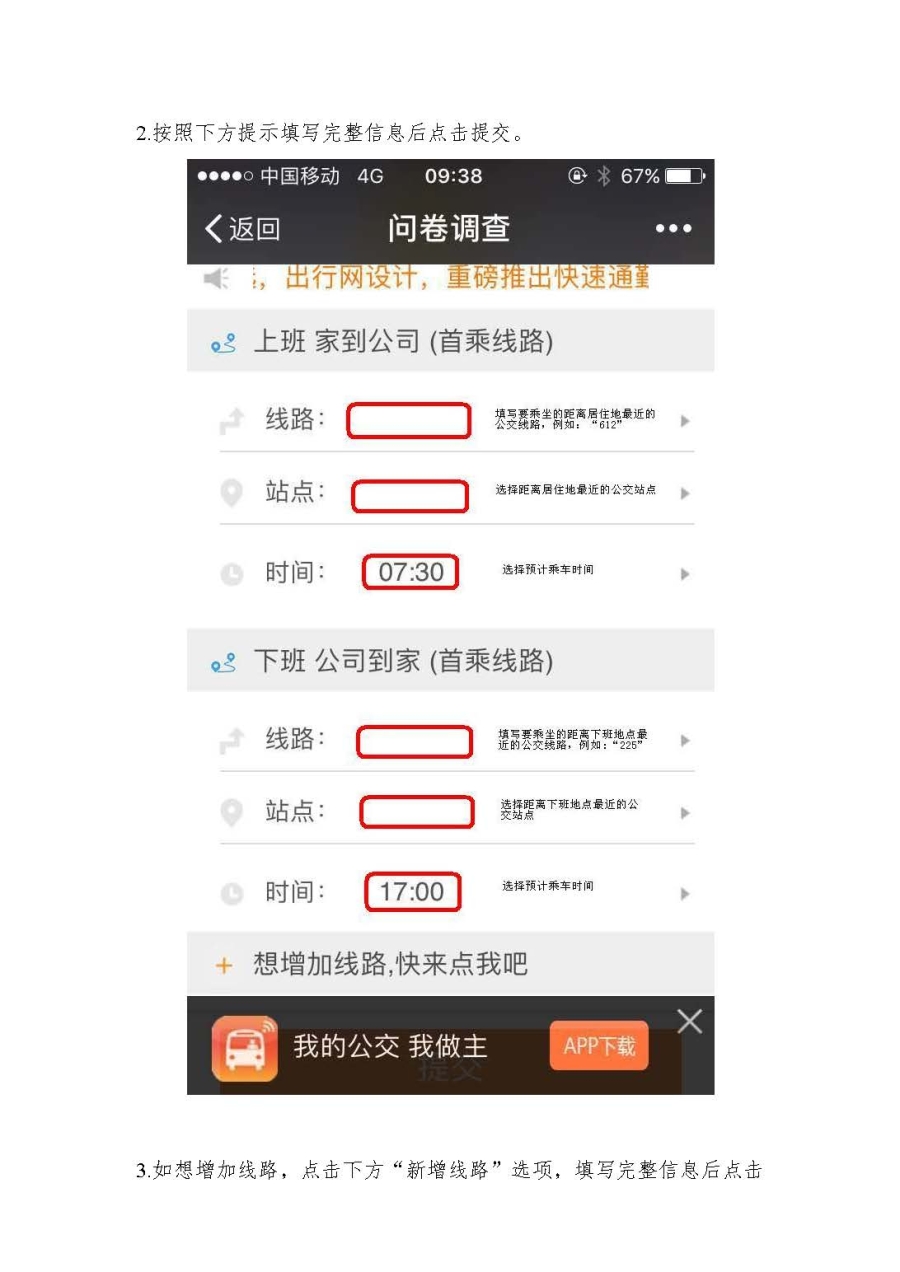
Task: Expand the 下班 线路 row arrow
Action: (685, 741)
